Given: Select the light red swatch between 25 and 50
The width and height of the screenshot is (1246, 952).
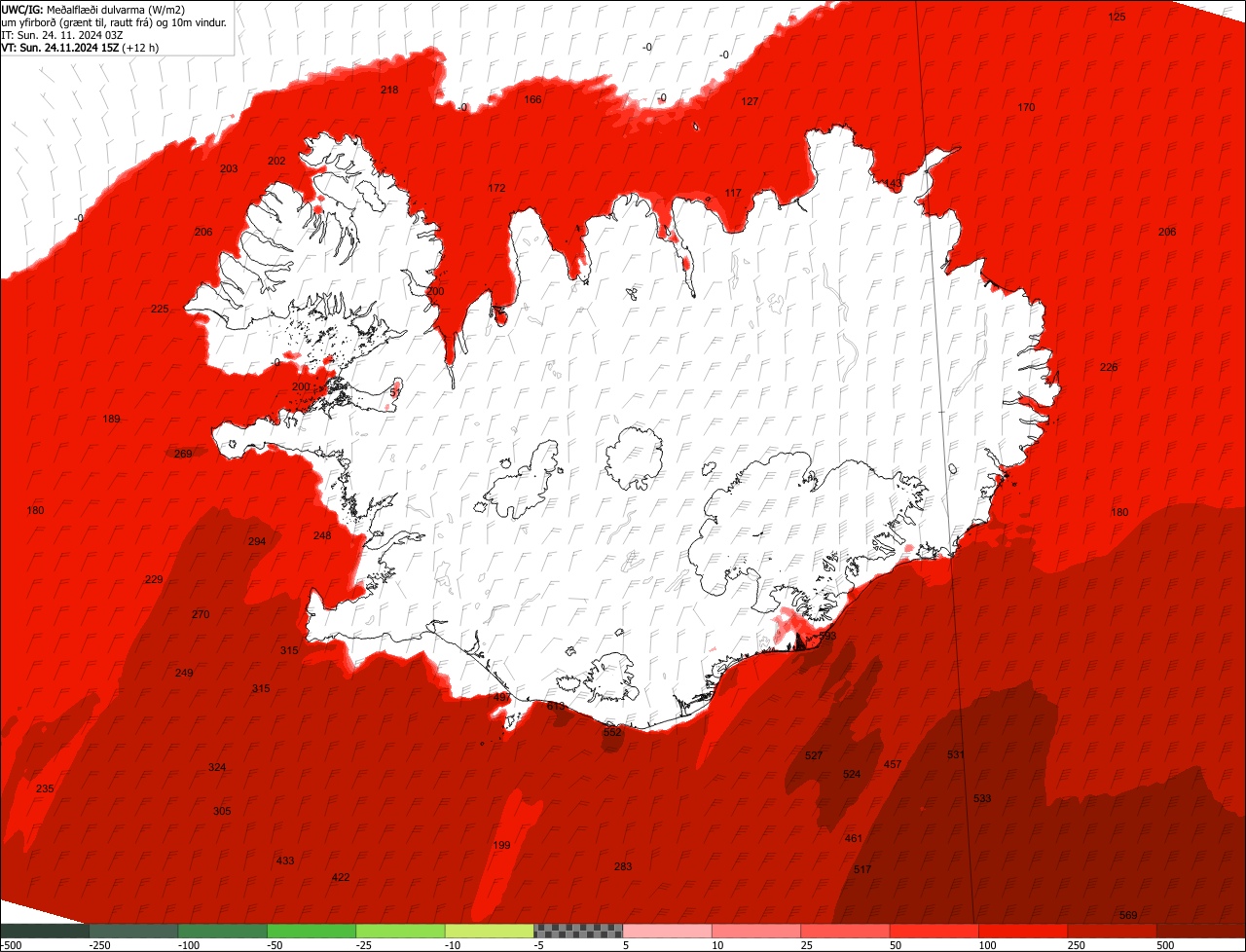Looking at the screenshot, I should (845, 931).
